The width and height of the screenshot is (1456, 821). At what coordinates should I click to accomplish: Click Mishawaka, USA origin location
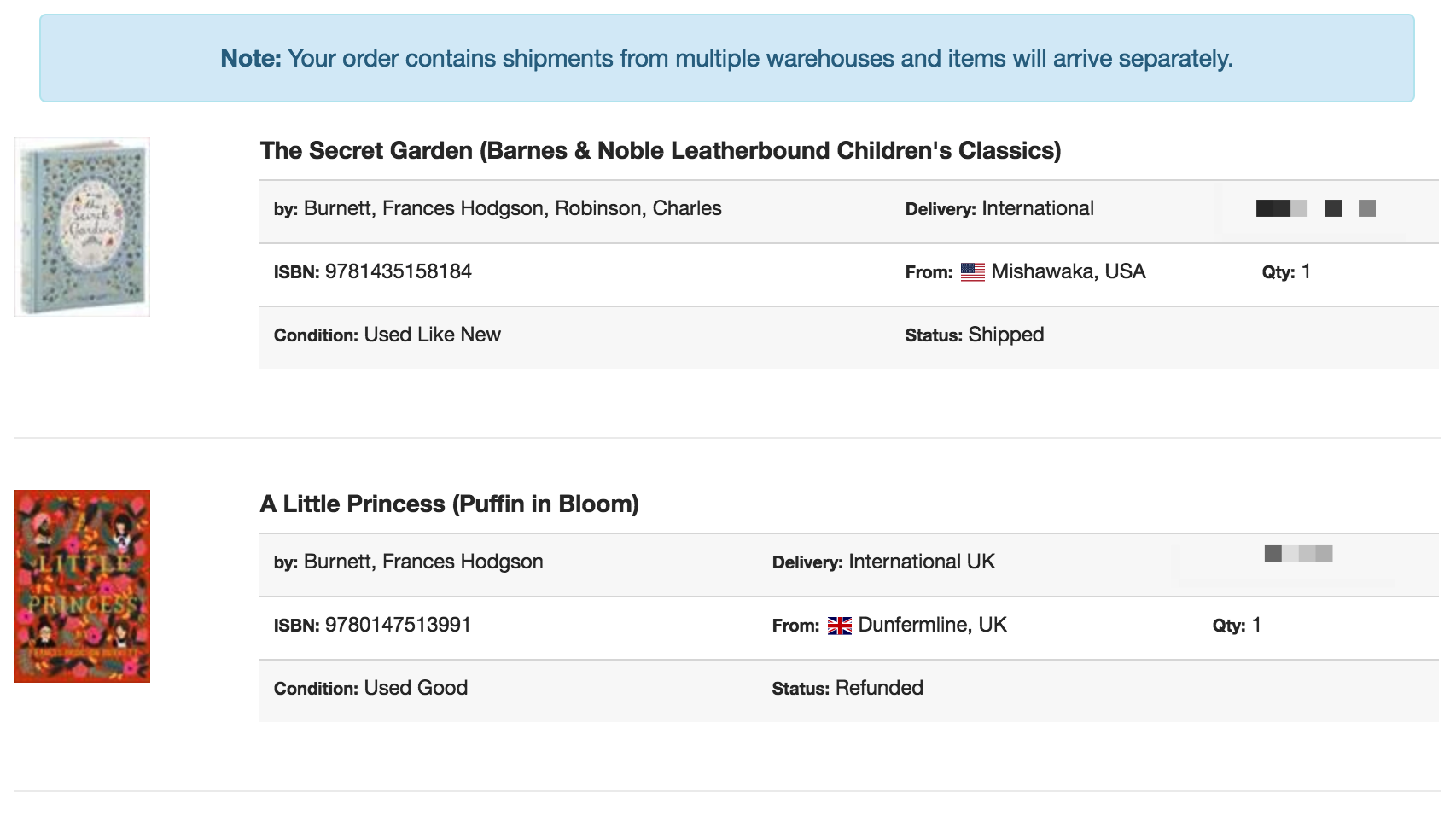[x=1068, y=272]
